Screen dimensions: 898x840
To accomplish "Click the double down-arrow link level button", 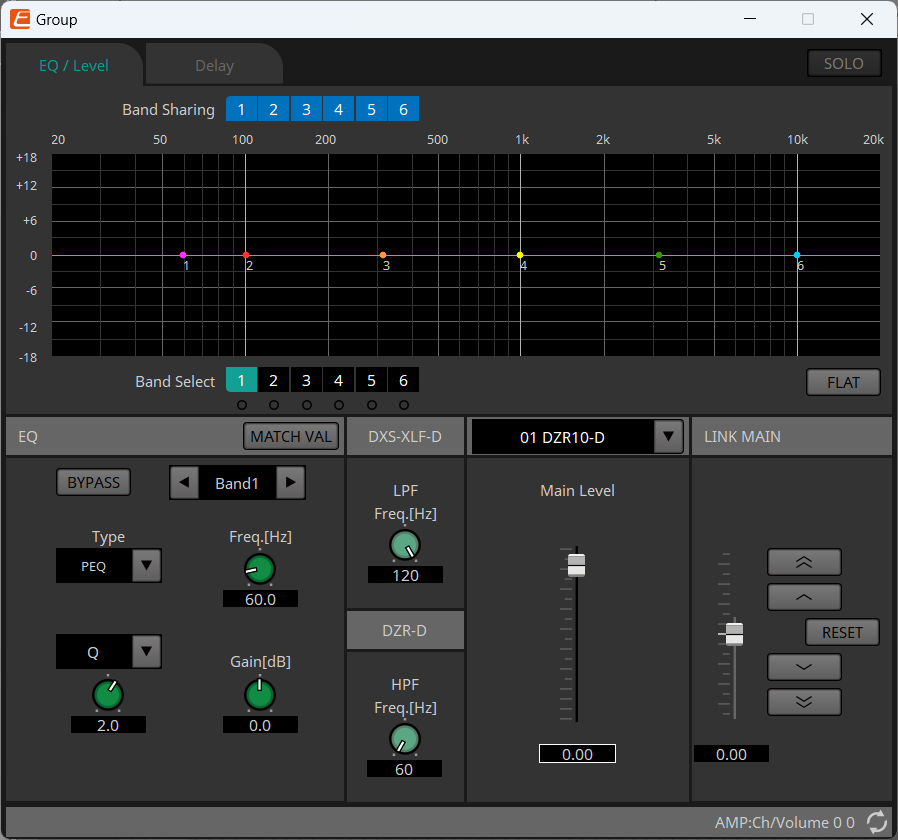I will [804, 702].
